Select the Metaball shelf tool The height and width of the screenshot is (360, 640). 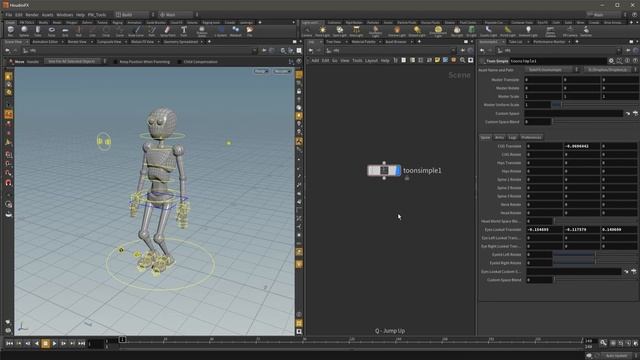point(236,31)
